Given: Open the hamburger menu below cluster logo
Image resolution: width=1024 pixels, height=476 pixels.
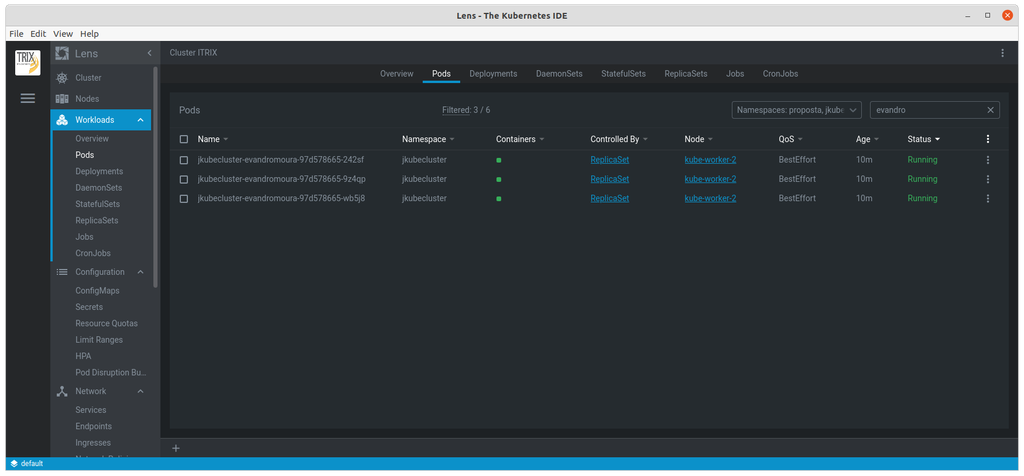Looking at the screenshot, I should click(x=27, y=99).
